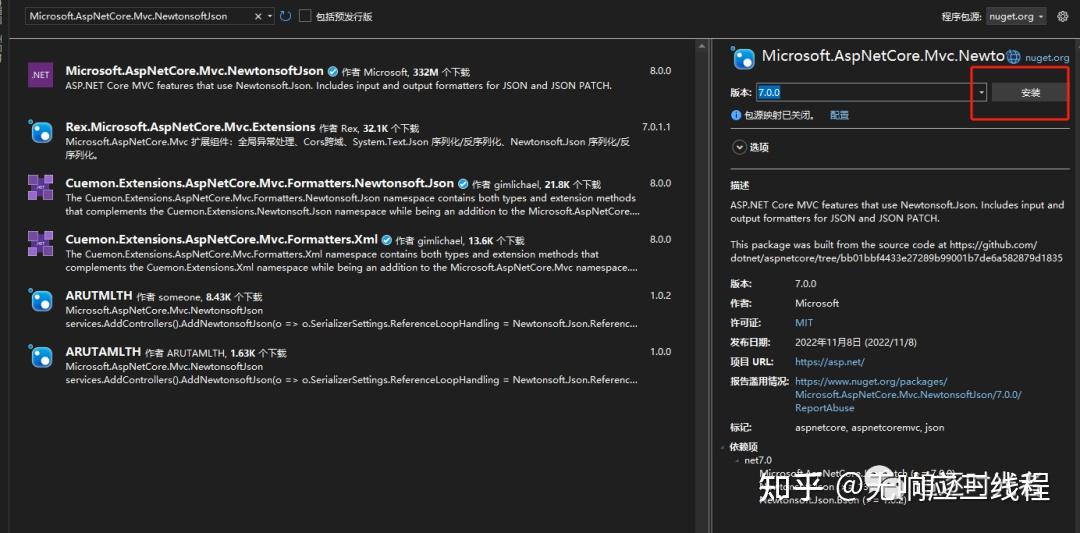This screenshot has width=1080, height=533.
Task: Select the .NET icon of Microsoft.AspNetCore.Mvc.NewtonsoftJson
Action: (x=41, y=75)
